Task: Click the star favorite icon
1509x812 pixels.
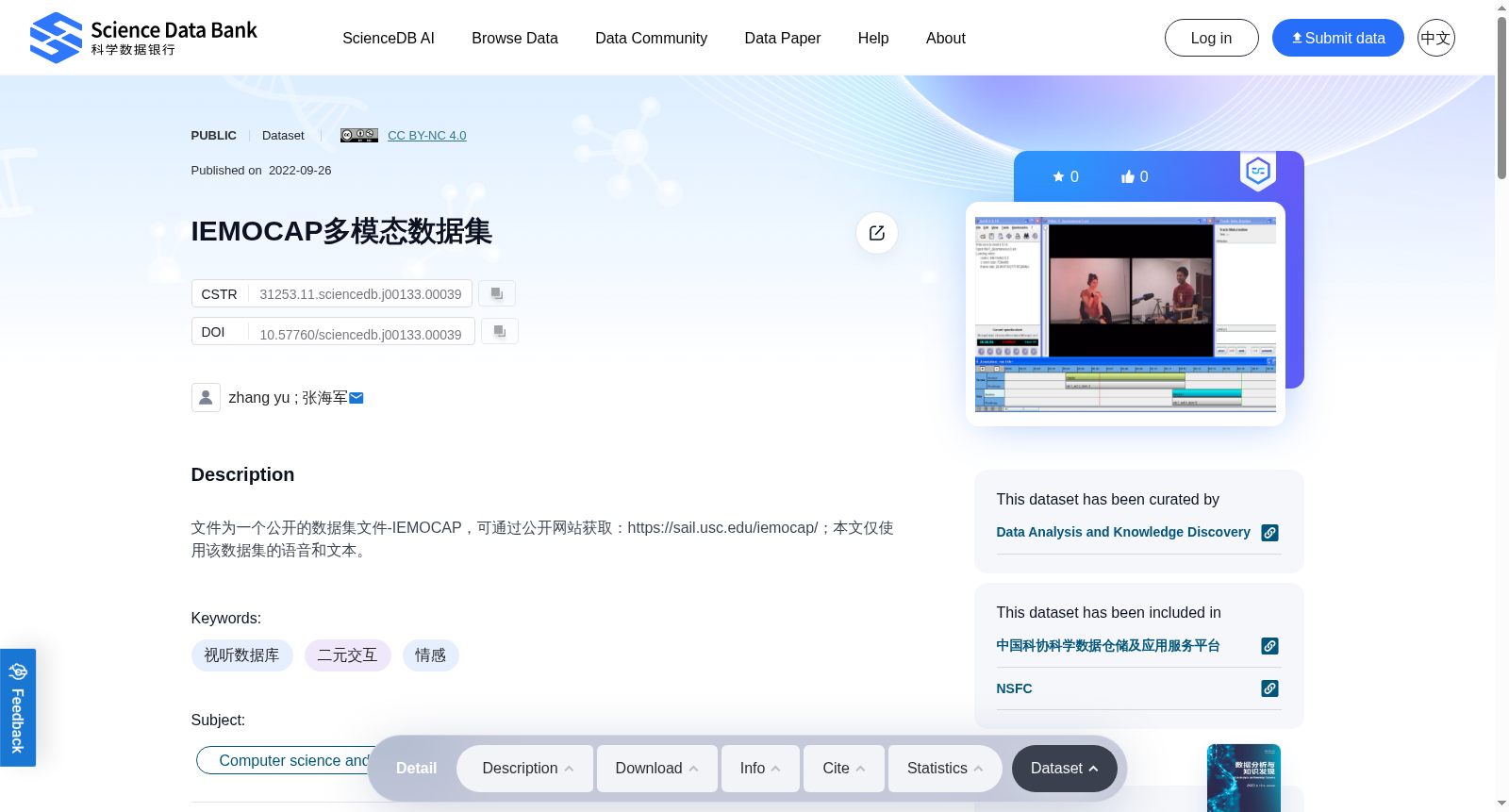Action: (x=1058, y=176)
